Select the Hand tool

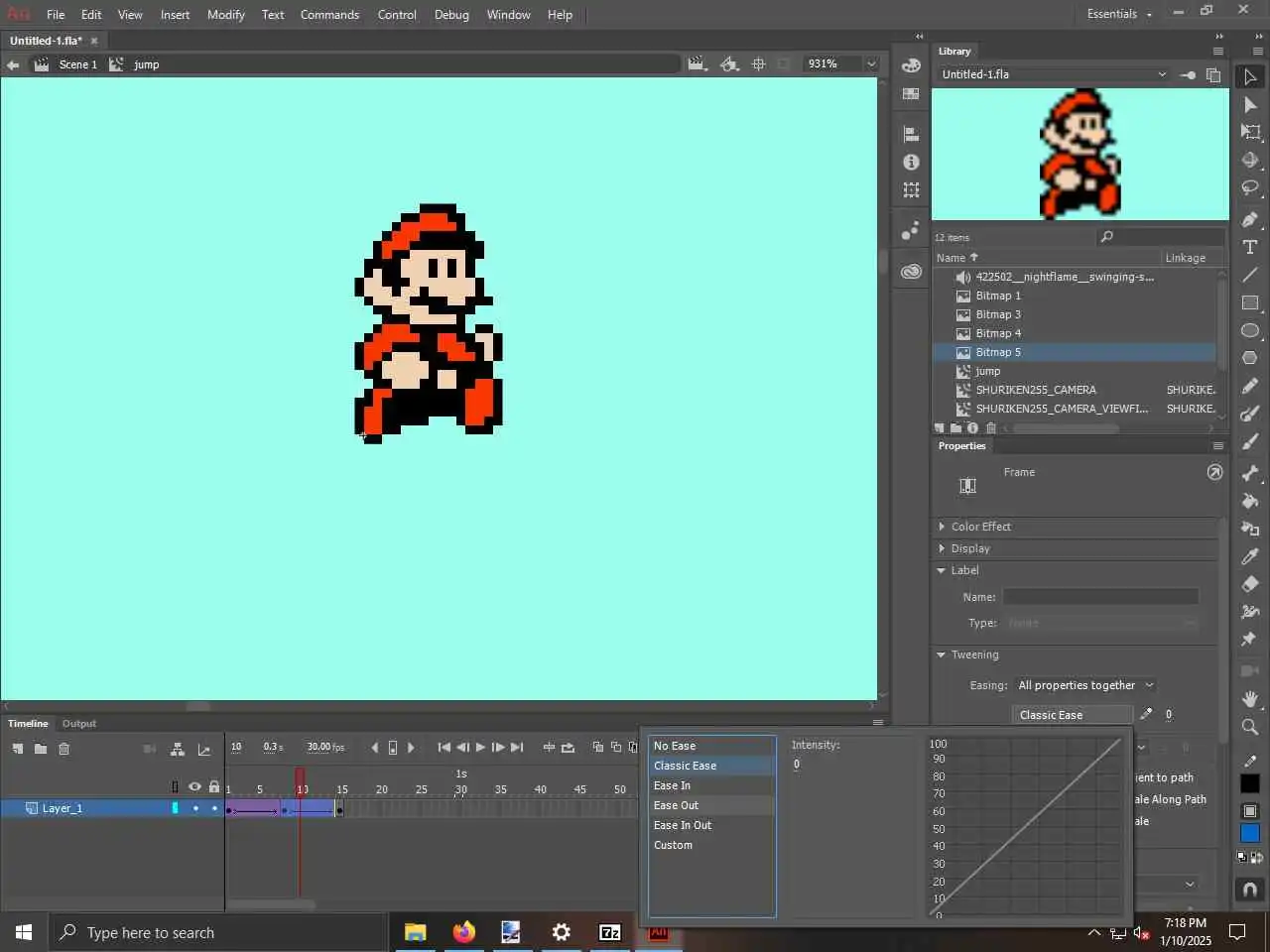(1250, 699)
